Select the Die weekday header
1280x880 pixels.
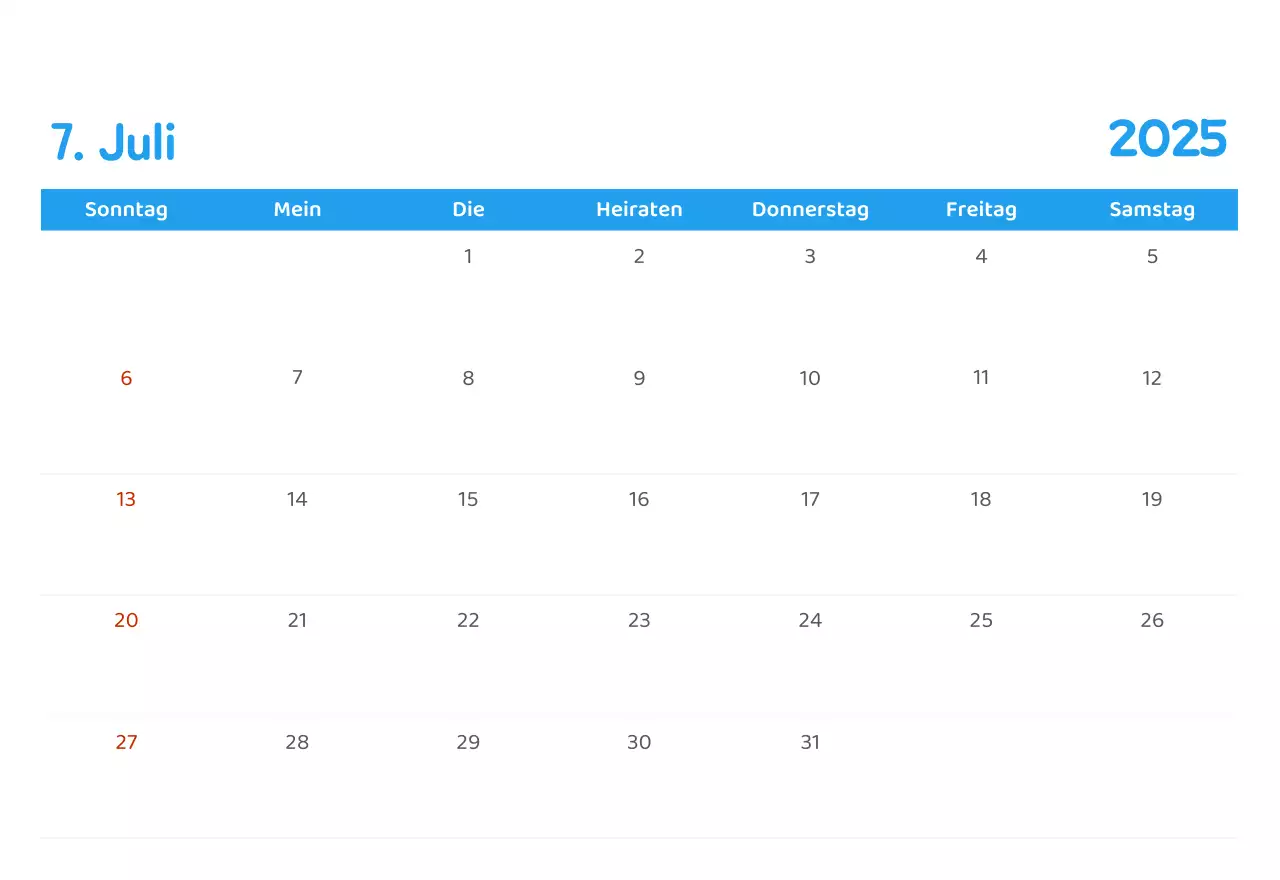(468, 209)
